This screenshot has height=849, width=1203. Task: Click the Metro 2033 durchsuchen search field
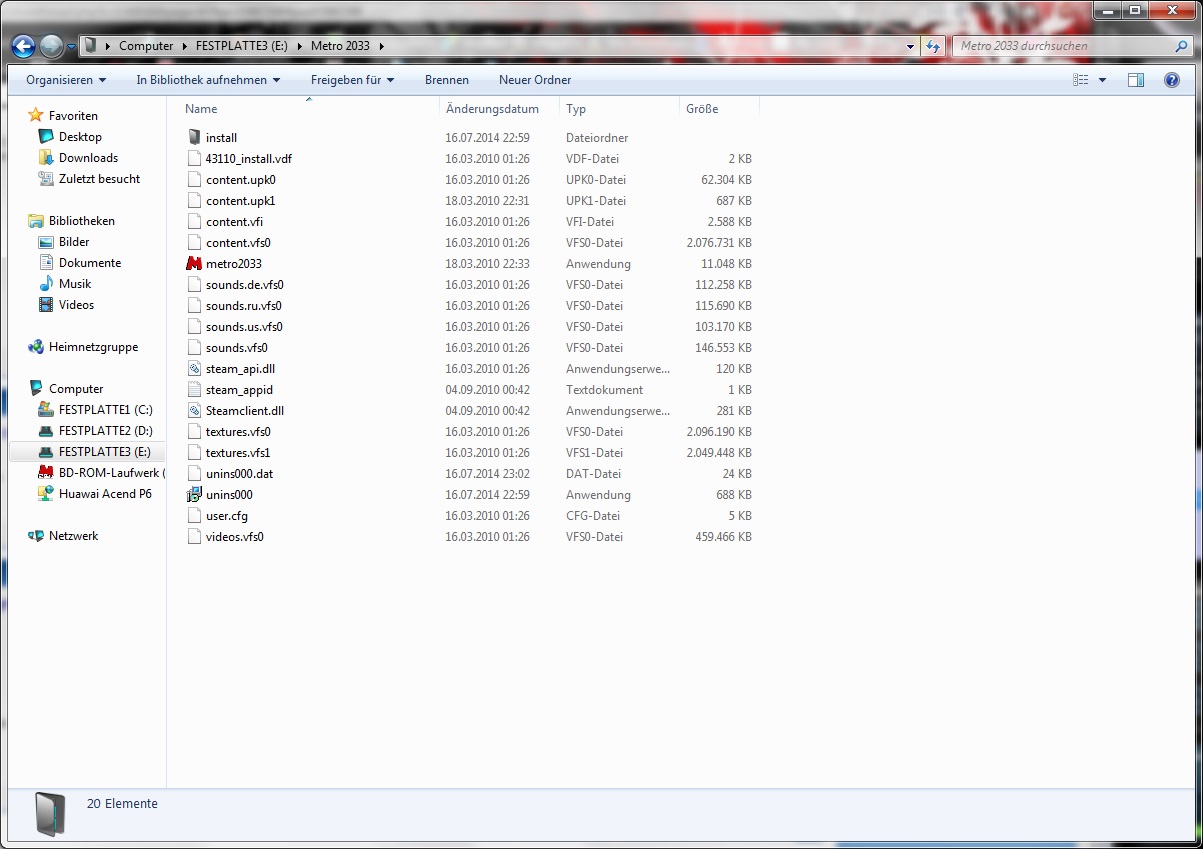[1062, 46]
